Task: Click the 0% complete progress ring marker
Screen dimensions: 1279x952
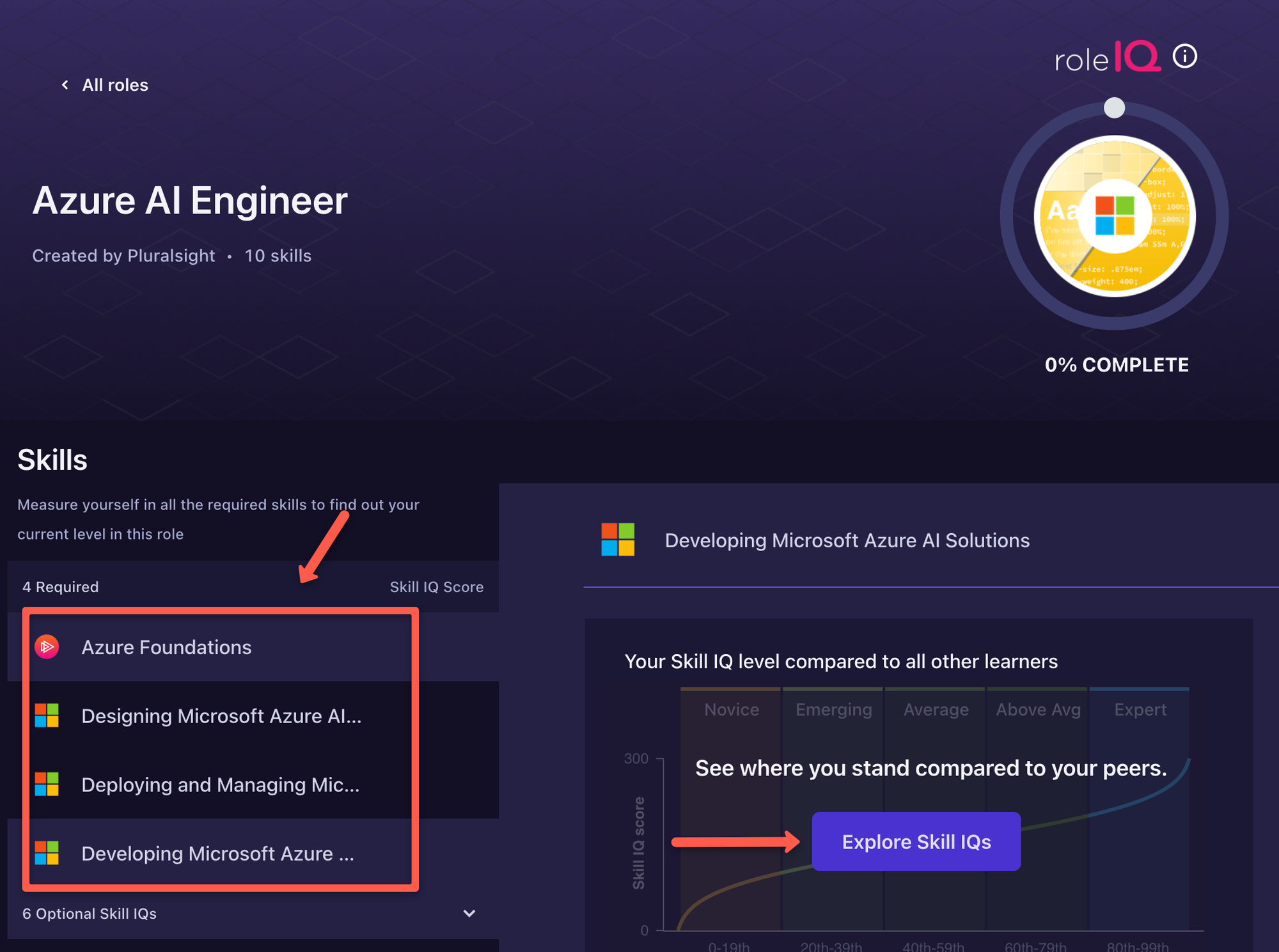Action: [1114, 109]
